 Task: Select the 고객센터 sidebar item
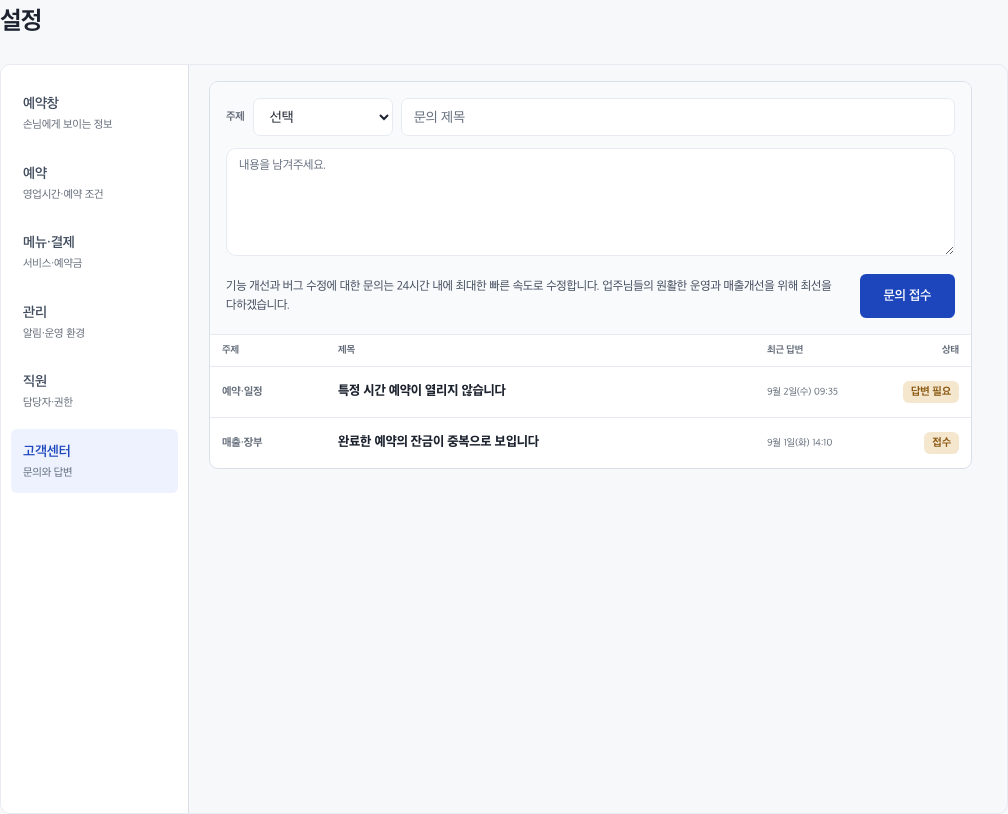(x=94, y=461)
